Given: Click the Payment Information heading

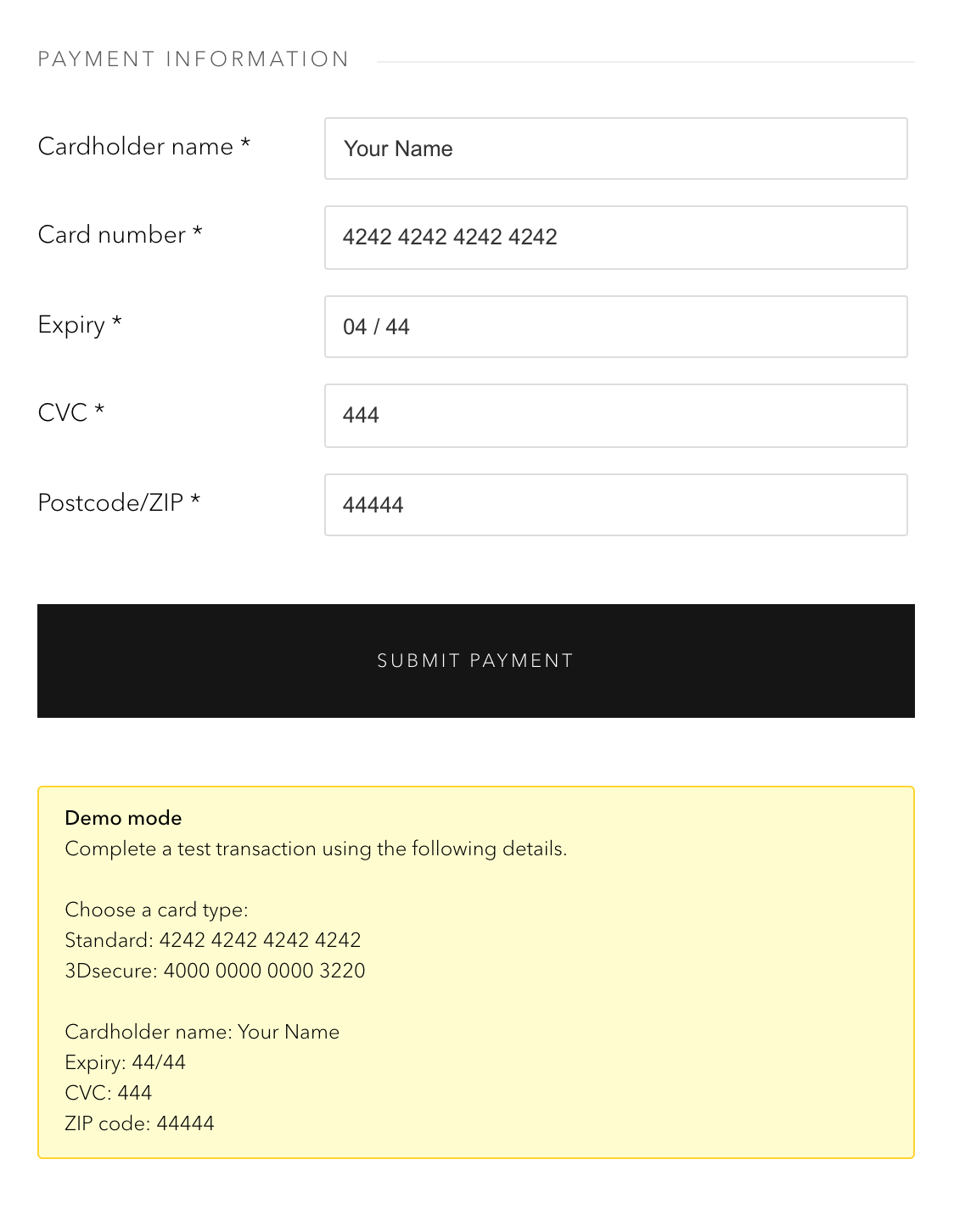Looking at the screenshot, I should point(194,59).
